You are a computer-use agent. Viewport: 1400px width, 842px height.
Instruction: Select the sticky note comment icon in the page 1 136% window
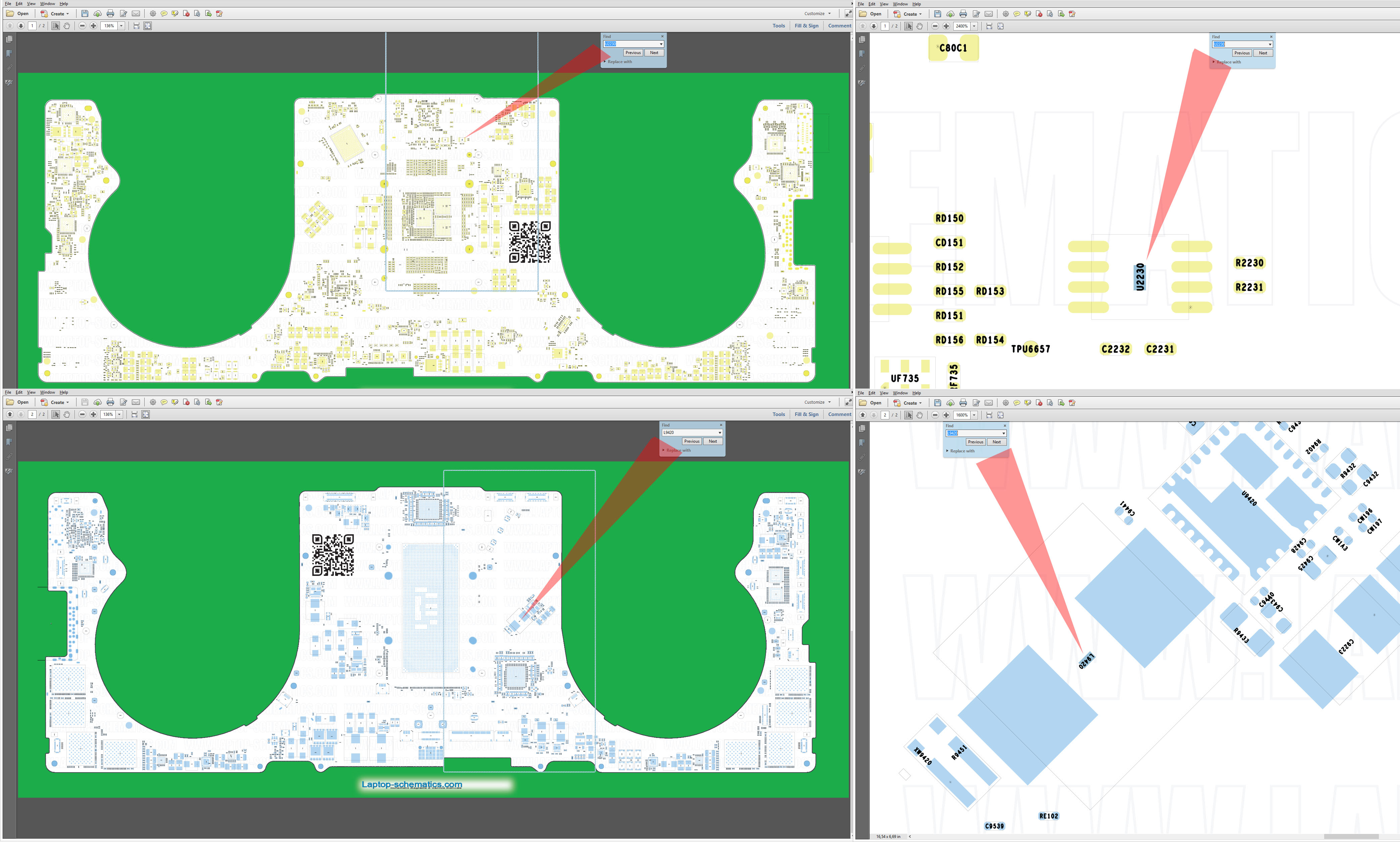[x=164, y=14]
